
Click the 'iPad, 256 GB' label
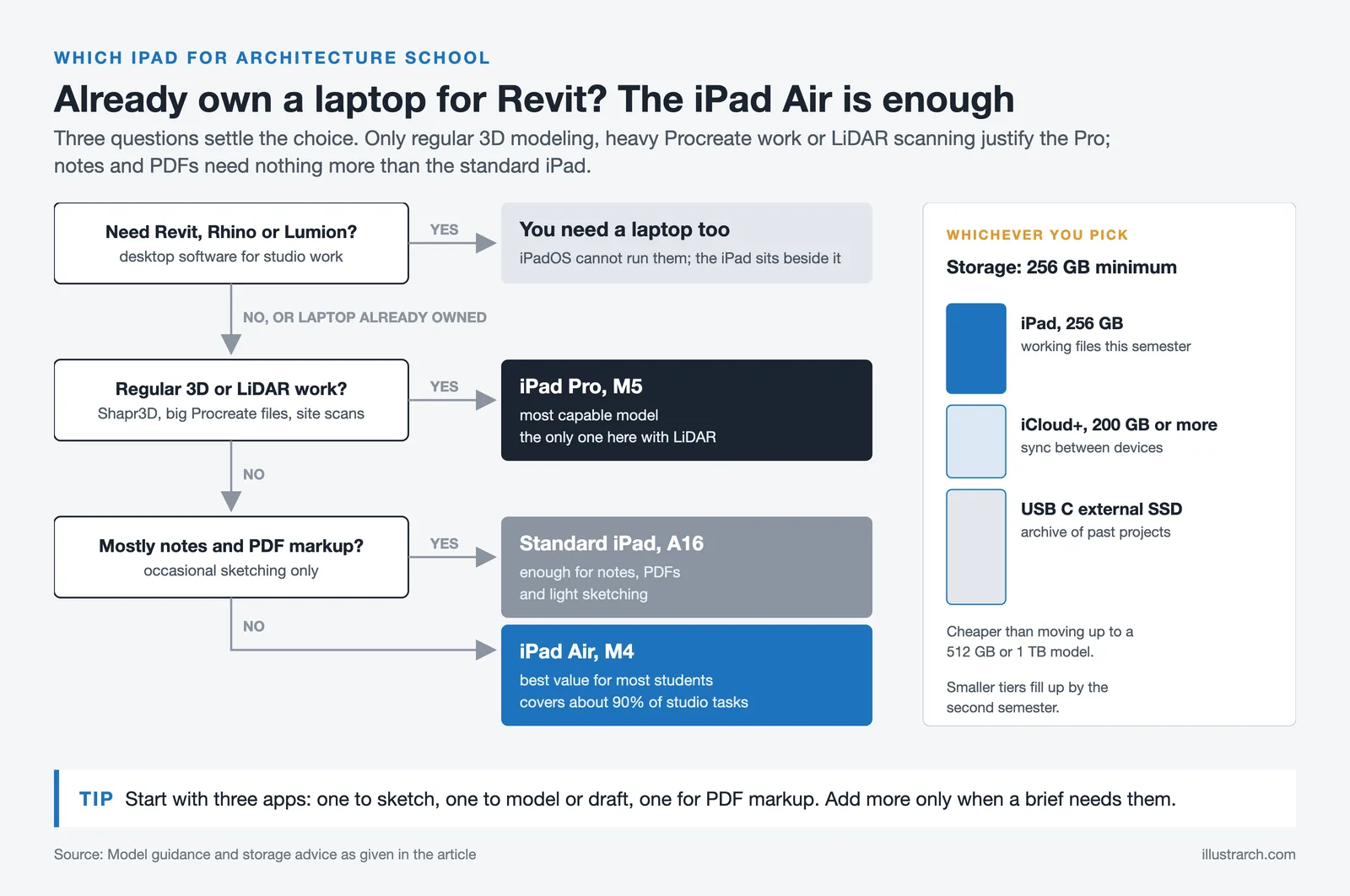pos(1072,323)
